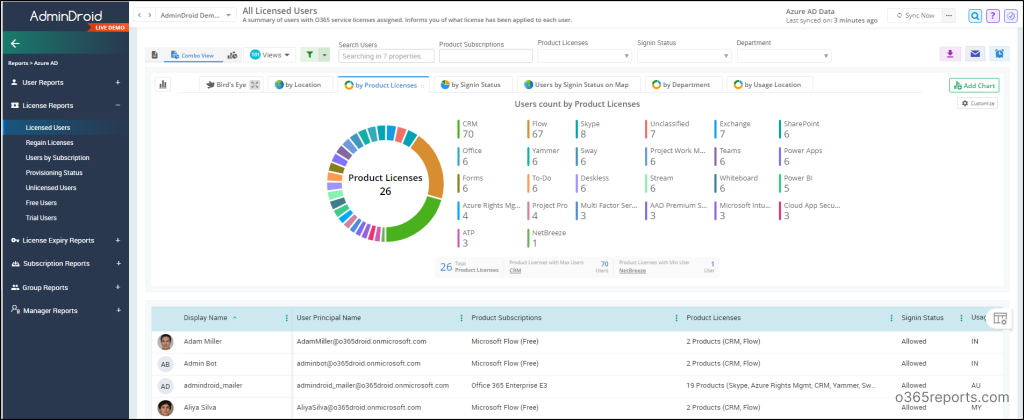Open Regain Licenses report
This screenshot has width=1024, height=420.
pyautogui.click(x=50, y=142)
